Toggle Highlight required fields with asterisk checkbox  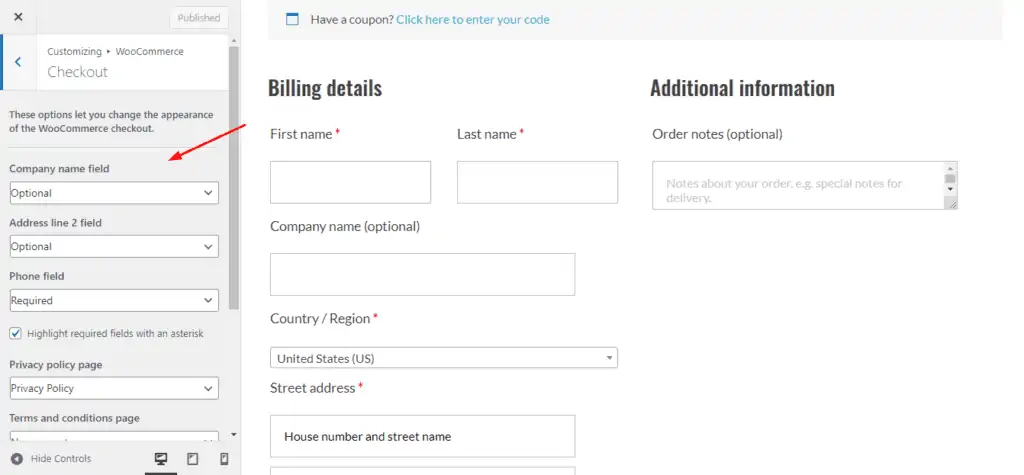(16, 333)
